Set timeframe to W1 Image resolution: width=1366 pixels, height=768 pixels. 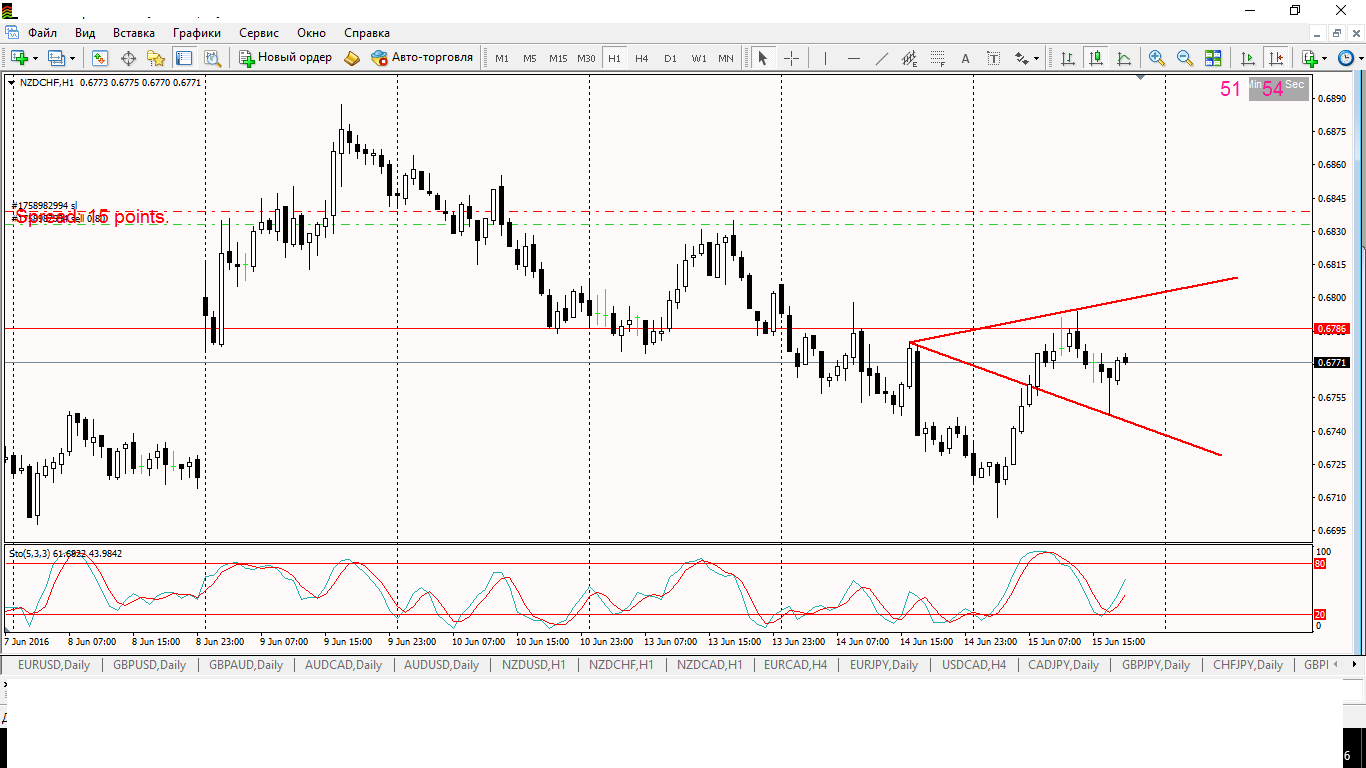click(x=698, y=58)
